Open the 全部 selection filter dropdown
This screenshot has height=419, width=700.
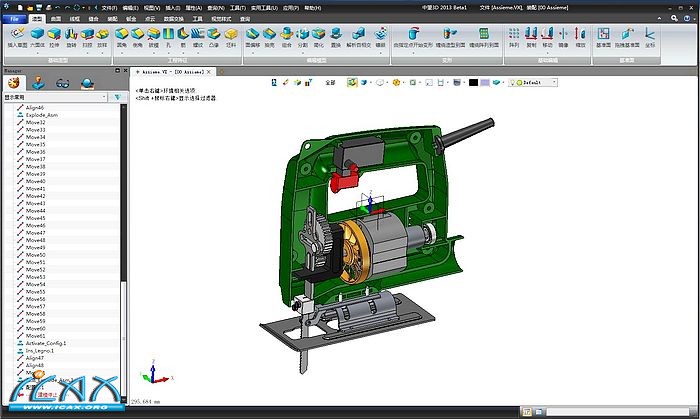(332, 83)
